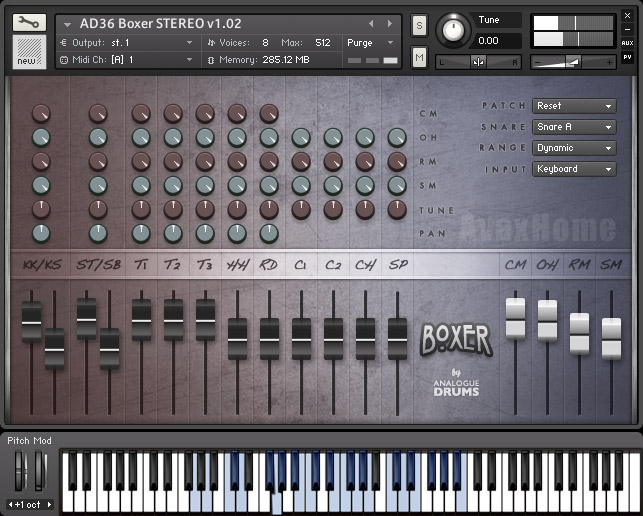Click the Pitch bend wheel
The width and height of the screenshot is (643, 516).
(x=18, y=471)
